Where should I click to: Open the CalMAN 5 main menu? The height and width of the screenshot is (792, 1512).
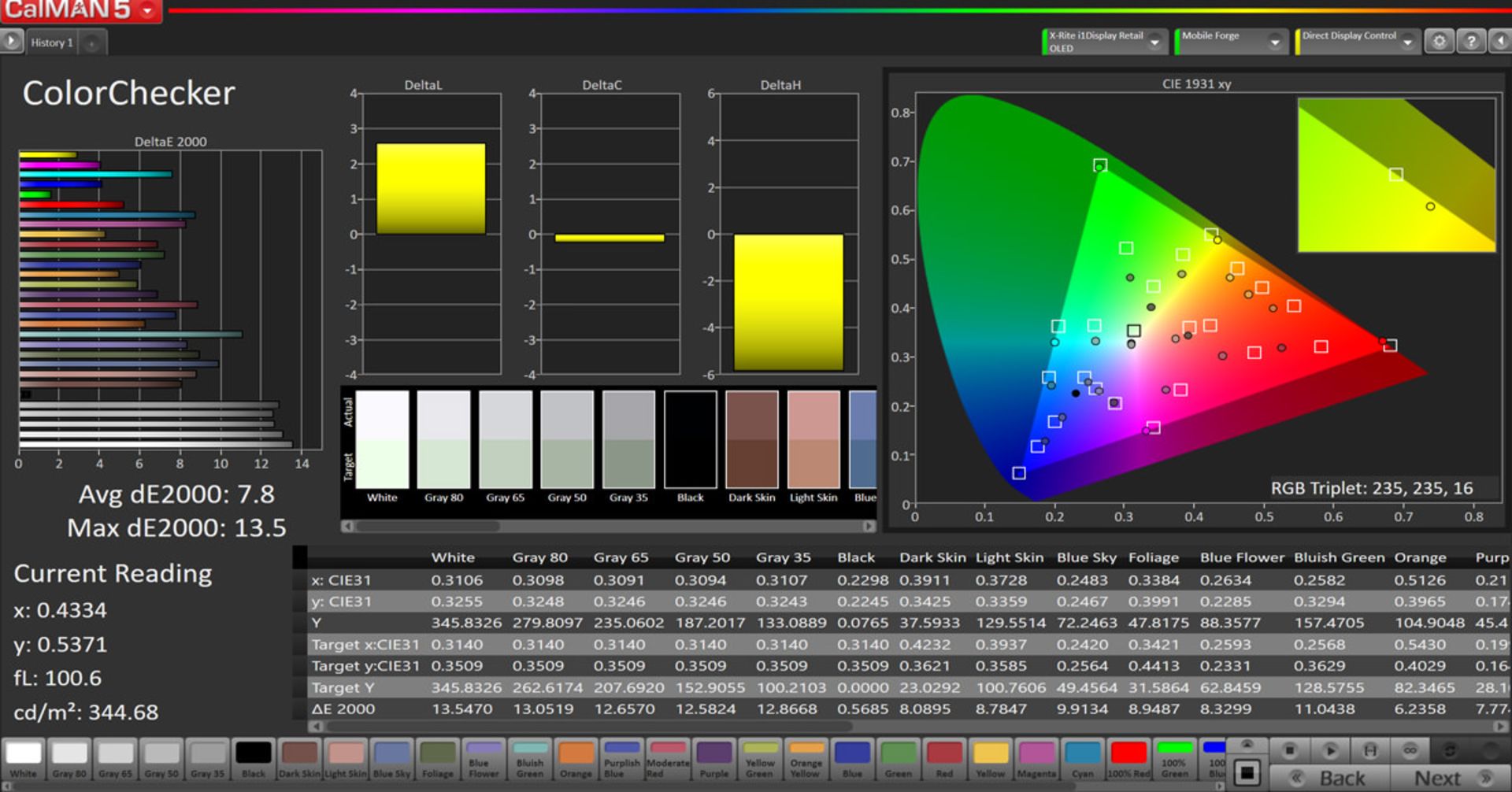147,10
